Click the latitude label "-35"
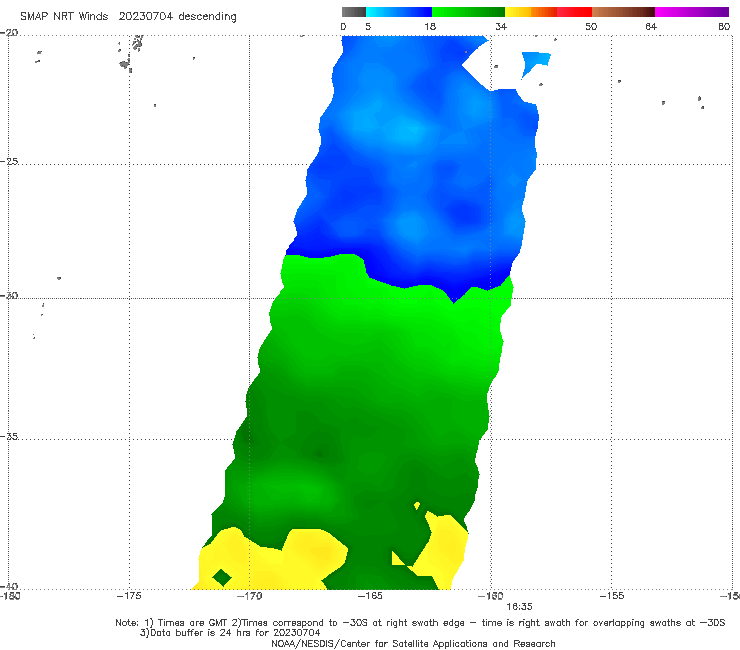This screenshot has width=740, height=650. tap(9, 437)
